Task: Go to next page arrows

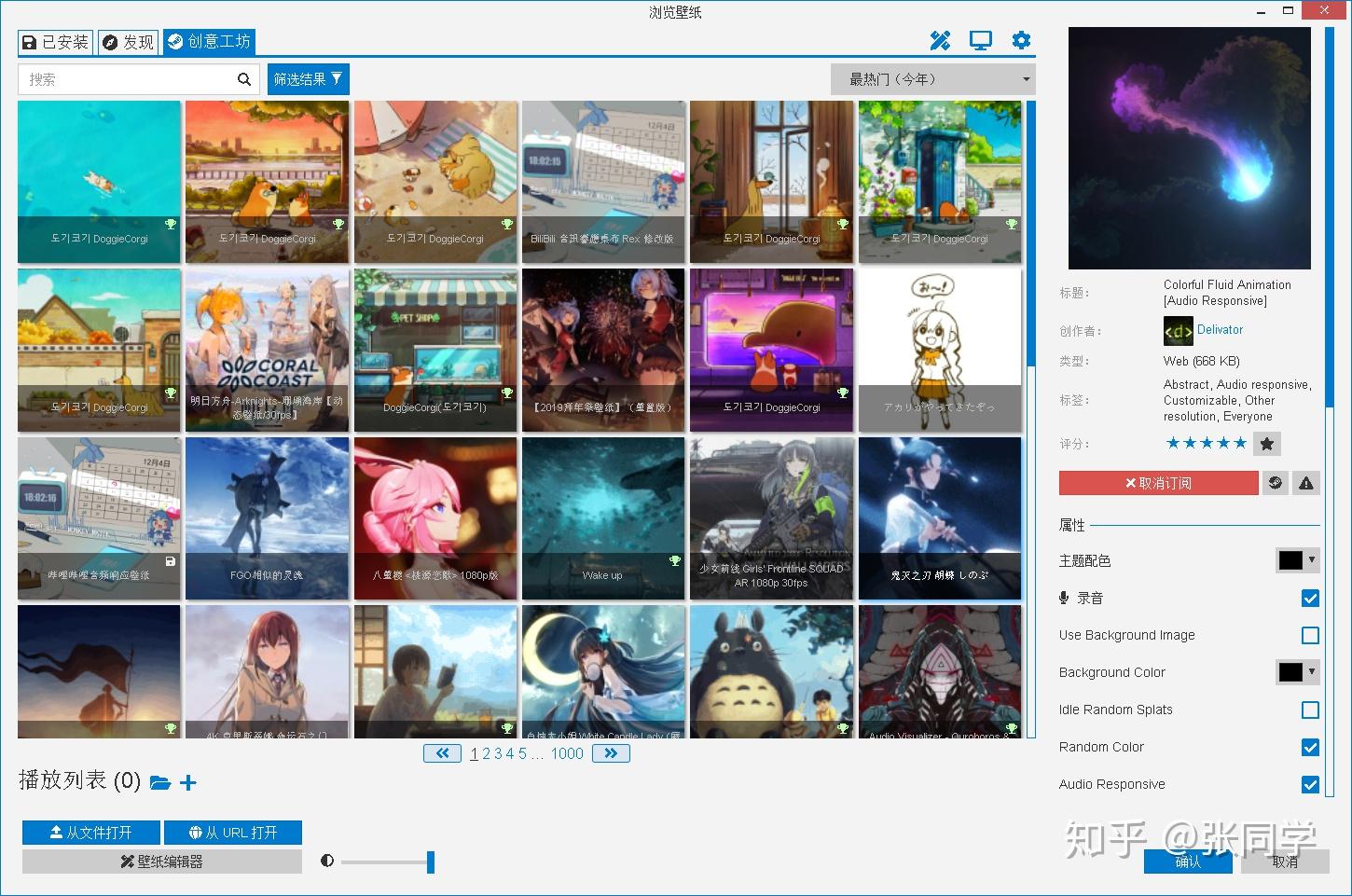Action: (x=611, y=753)
